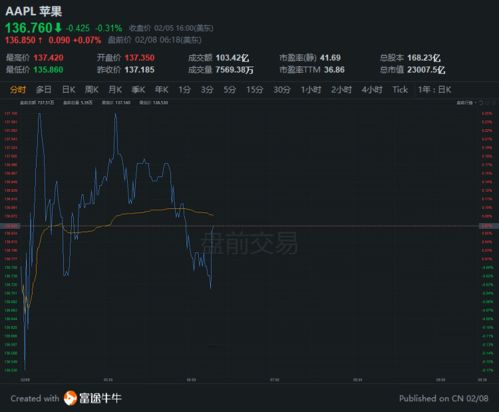Expand the 盘前行情 dropdown above the chart
The height and width of the screenshot is (412, 499).
click(467, 103)
